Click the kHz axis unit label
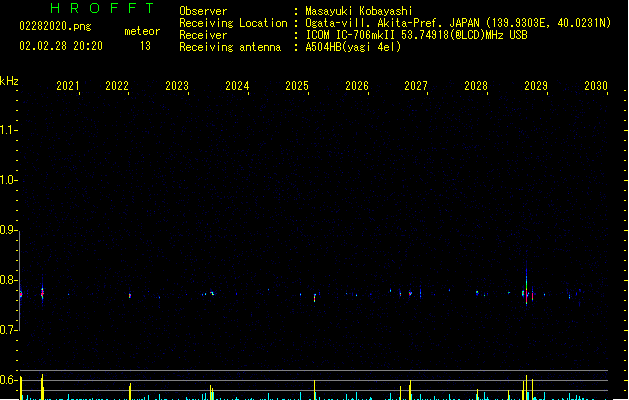Viewport: 629px width, 400px height. click(x=9, y=81)
